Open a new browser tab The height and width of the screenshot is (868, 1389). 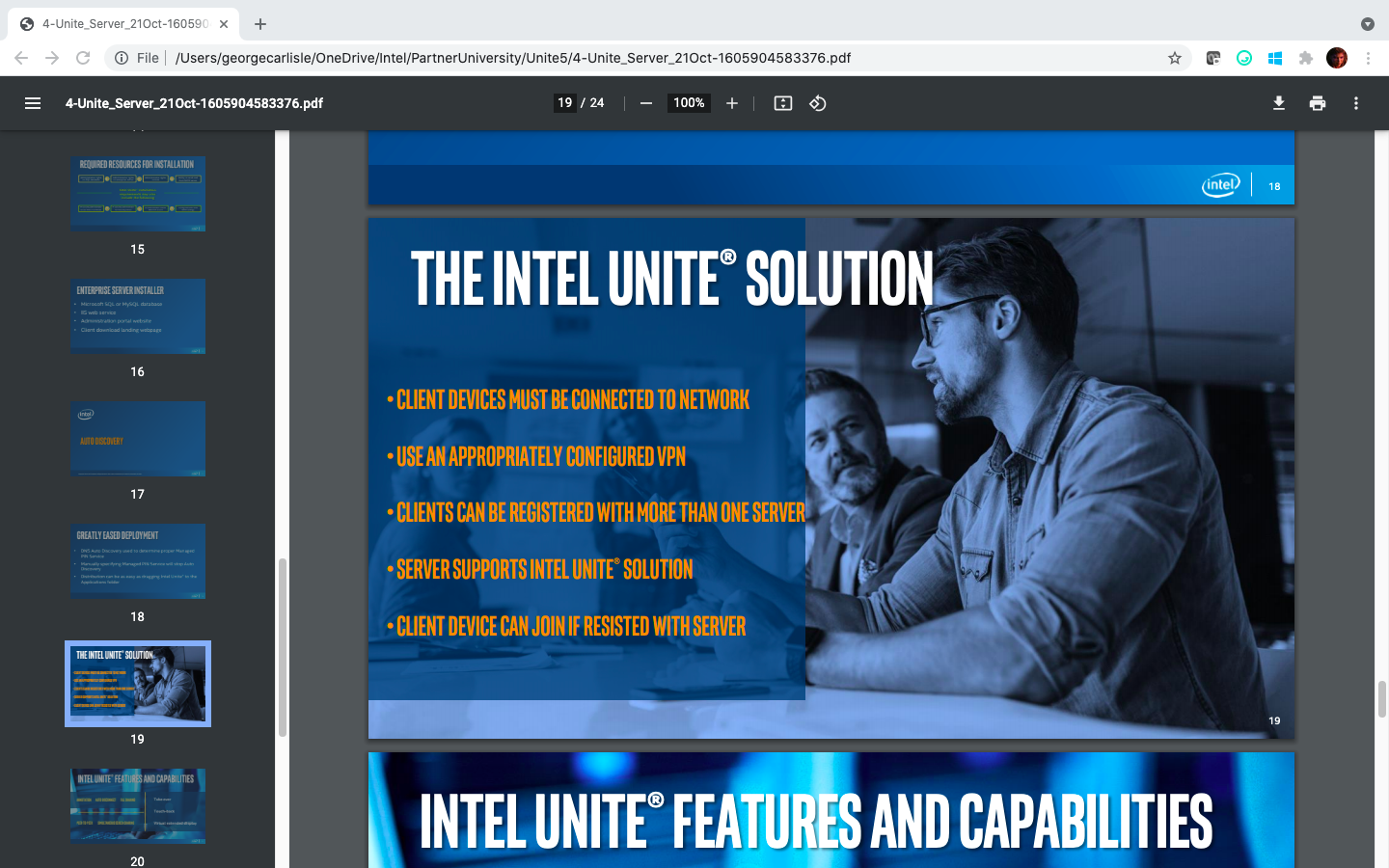pos(259,24)
